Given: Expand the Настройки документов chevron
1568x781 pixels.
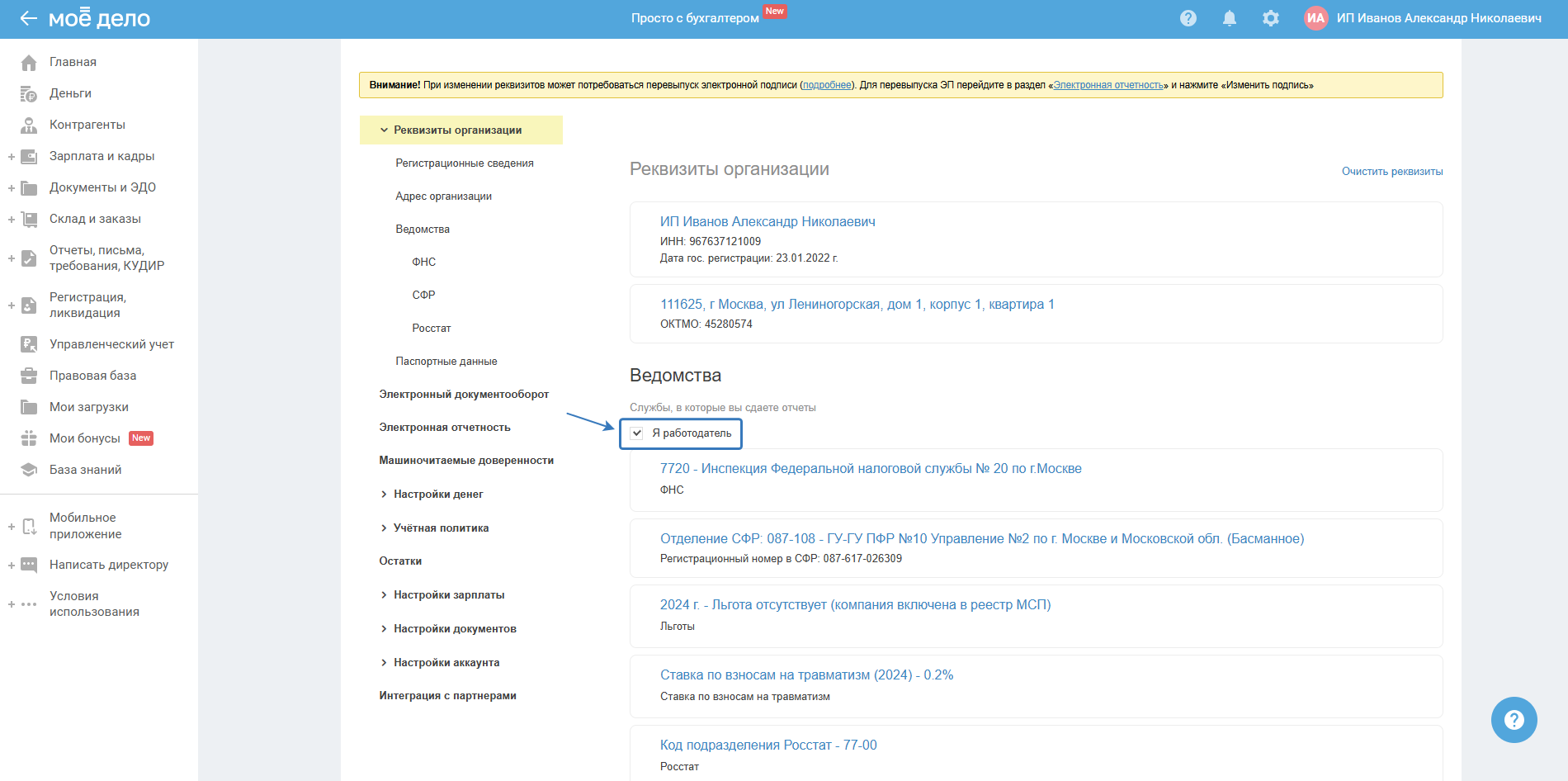Looking at the screenshot, I should [x=384, y=629].
